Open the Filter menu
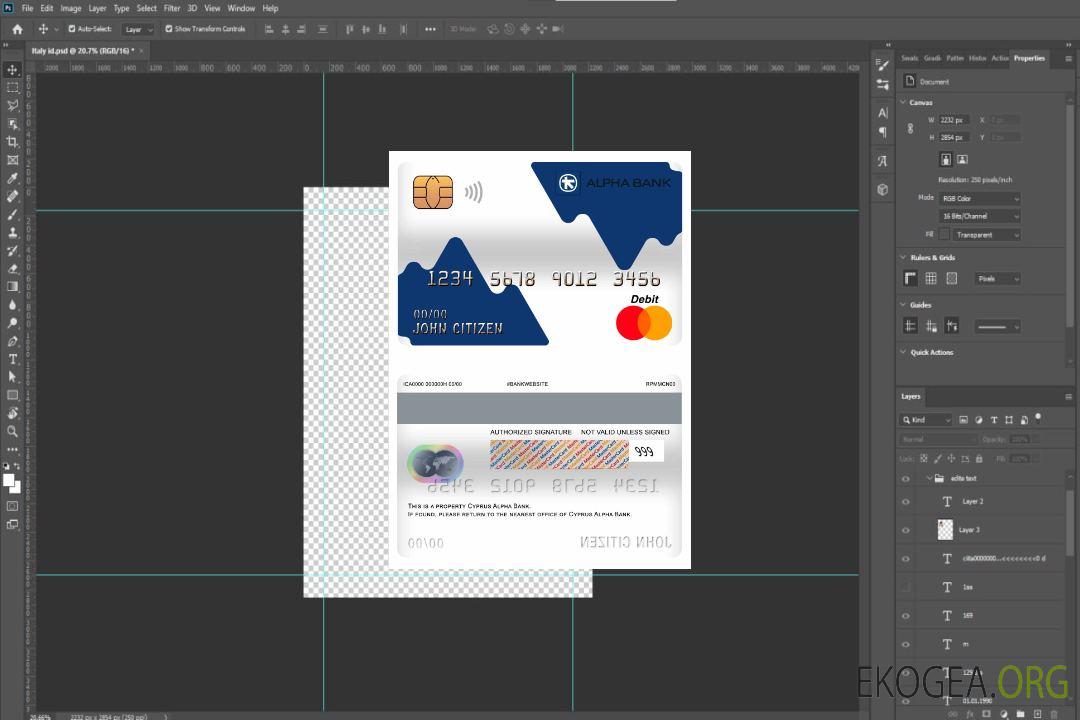This screenshot has height=720, width=1080. coord(172,8)
